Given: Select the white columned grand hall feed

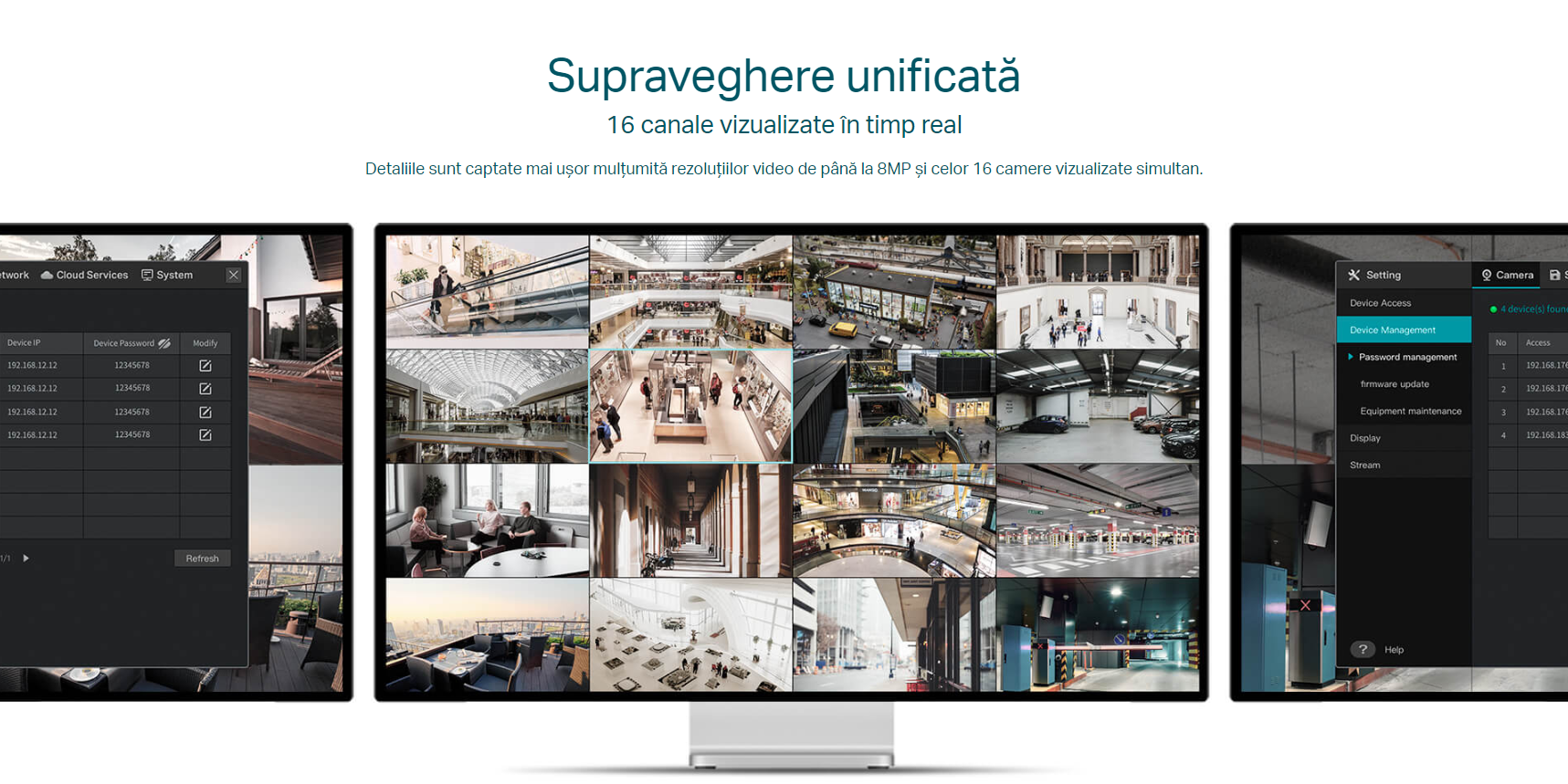Looking at the screenshot, I should [x=1098, y=292].
